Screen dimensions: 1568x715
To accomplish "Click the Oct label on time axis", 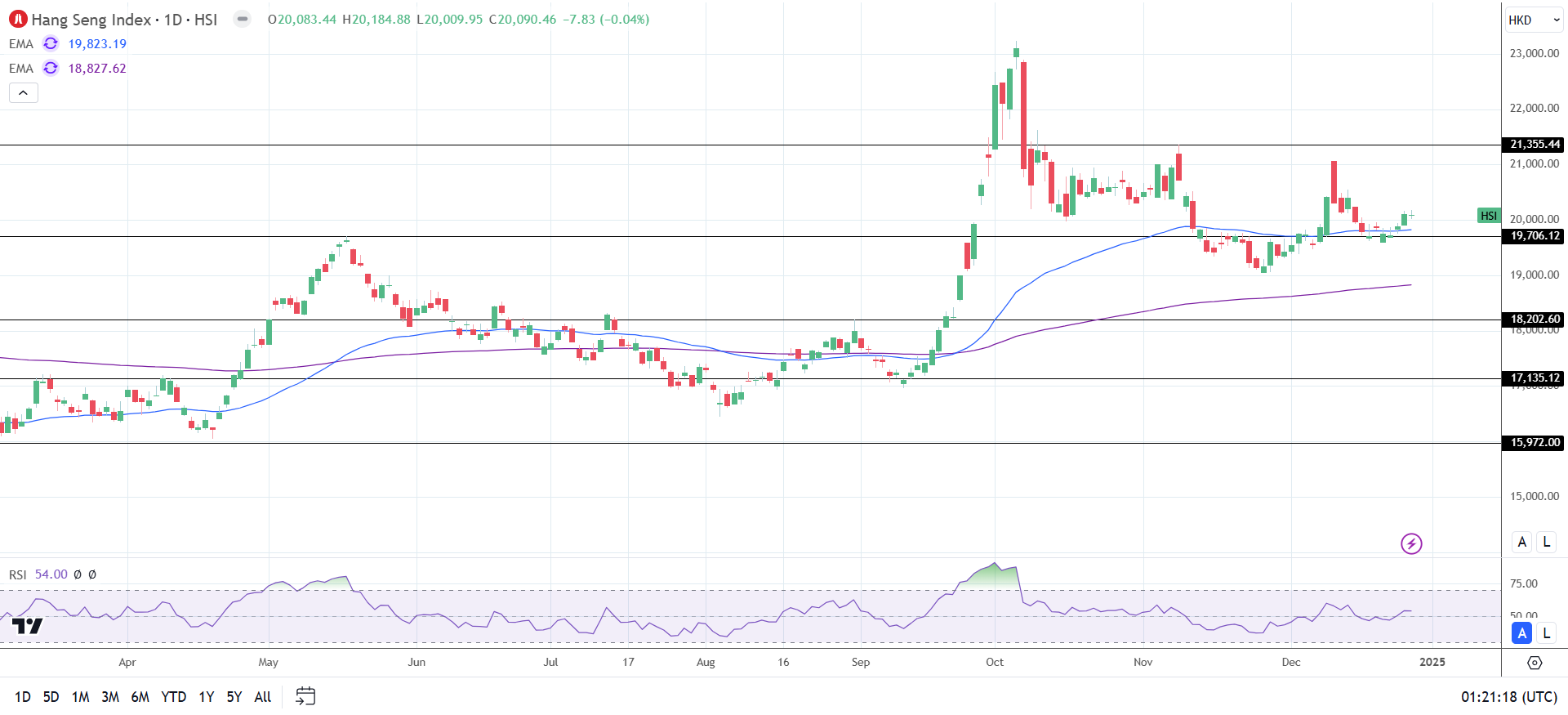I will tap(995, 663).
